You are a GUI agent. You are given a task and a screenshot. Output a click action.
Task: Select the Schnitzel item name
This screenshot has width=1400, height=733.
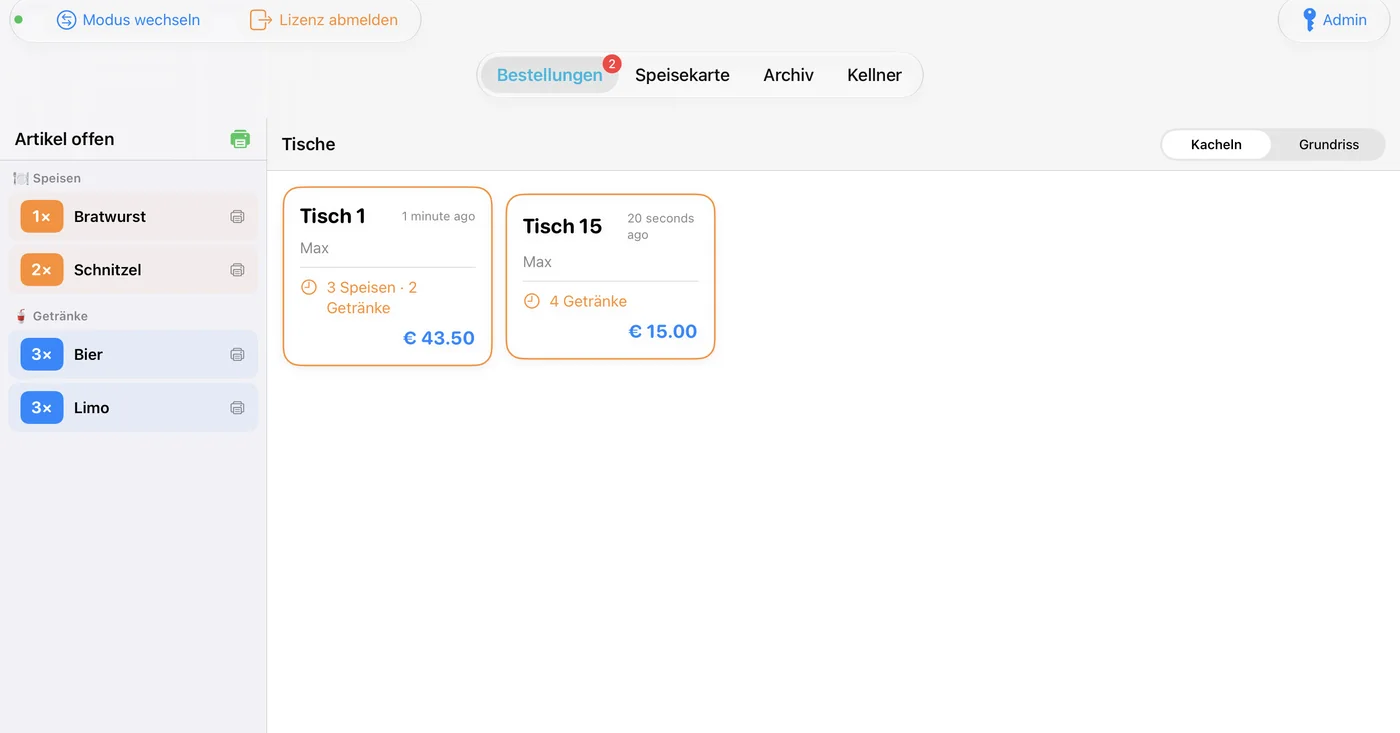[107, 270]
